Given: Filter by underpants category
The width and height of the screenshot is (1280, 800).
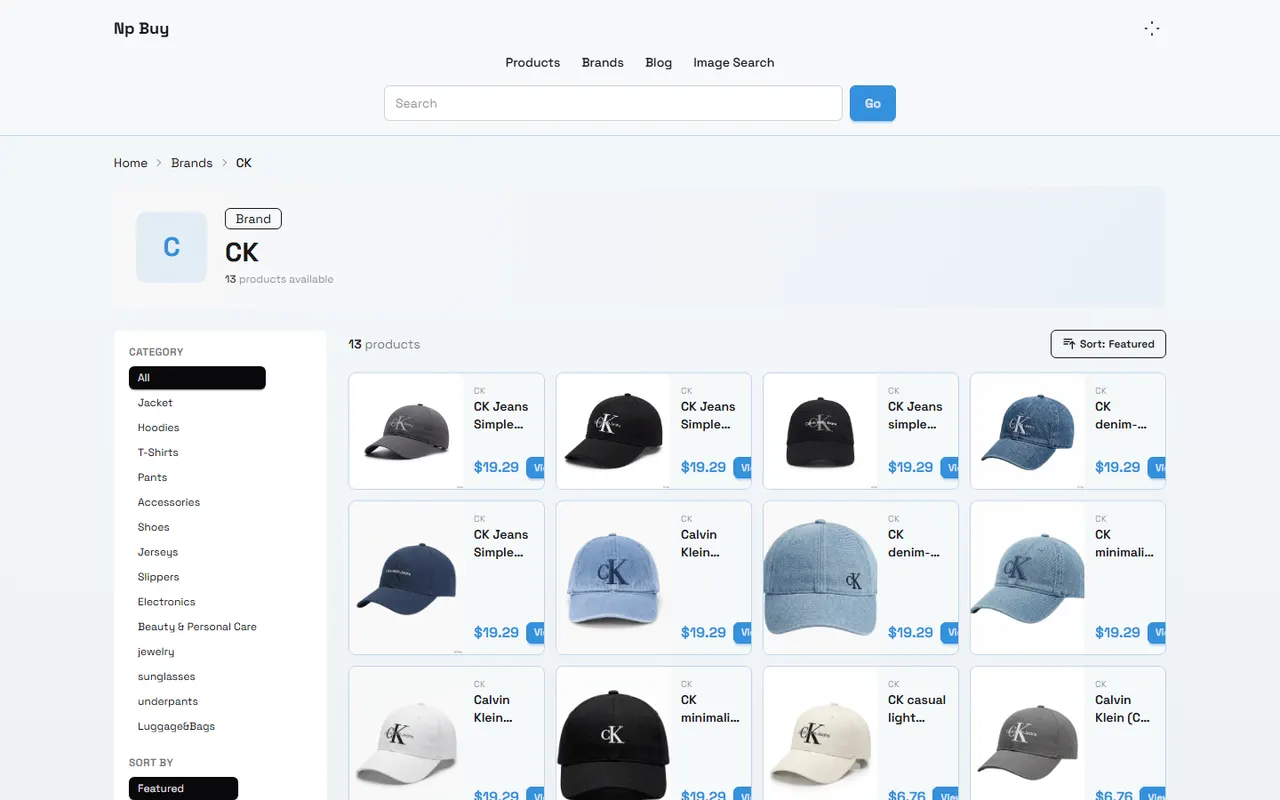Looking at the screenshot, I should pyautogui.click(x=168, y=702).
